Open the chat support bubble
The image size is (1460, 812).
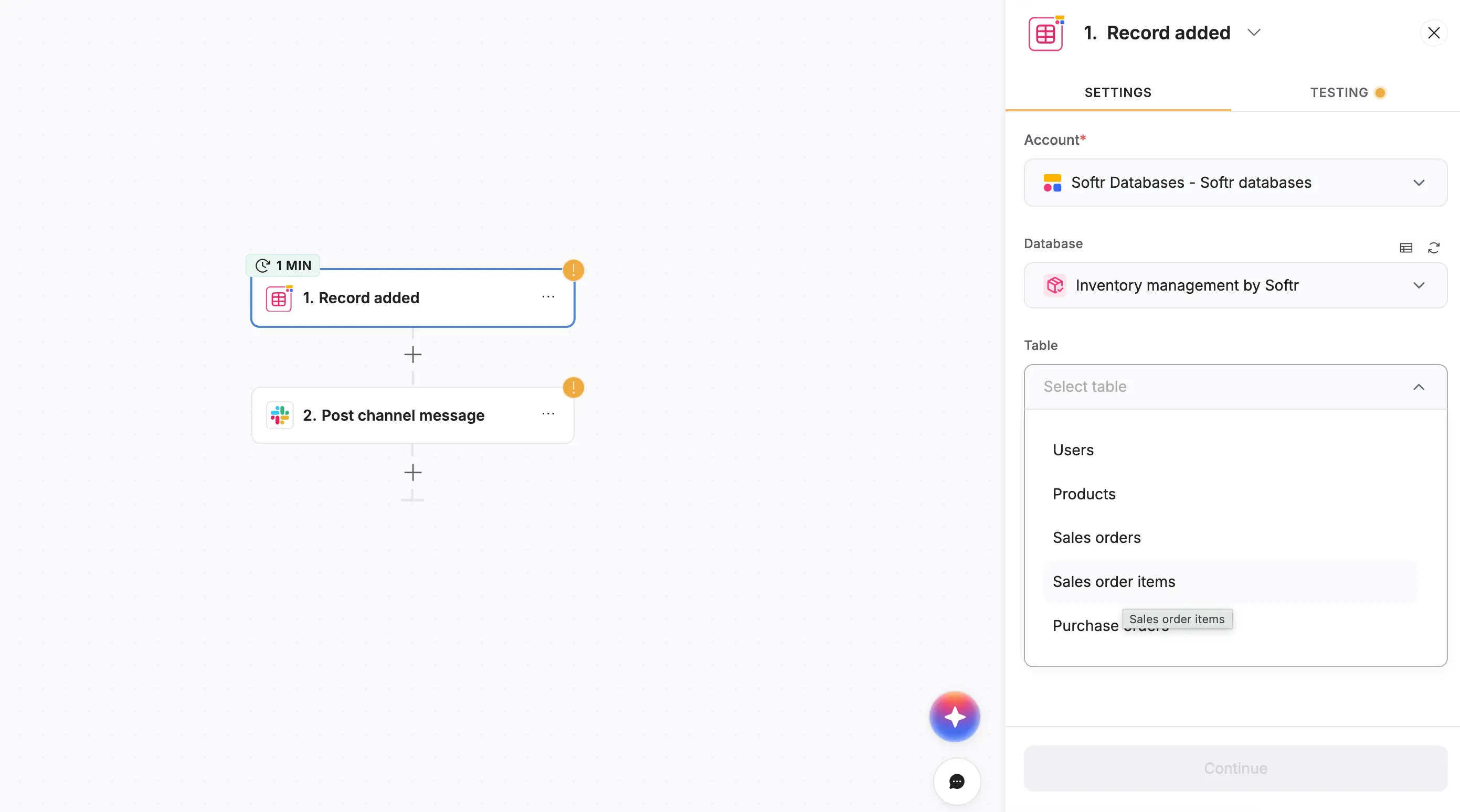(956, 782)
